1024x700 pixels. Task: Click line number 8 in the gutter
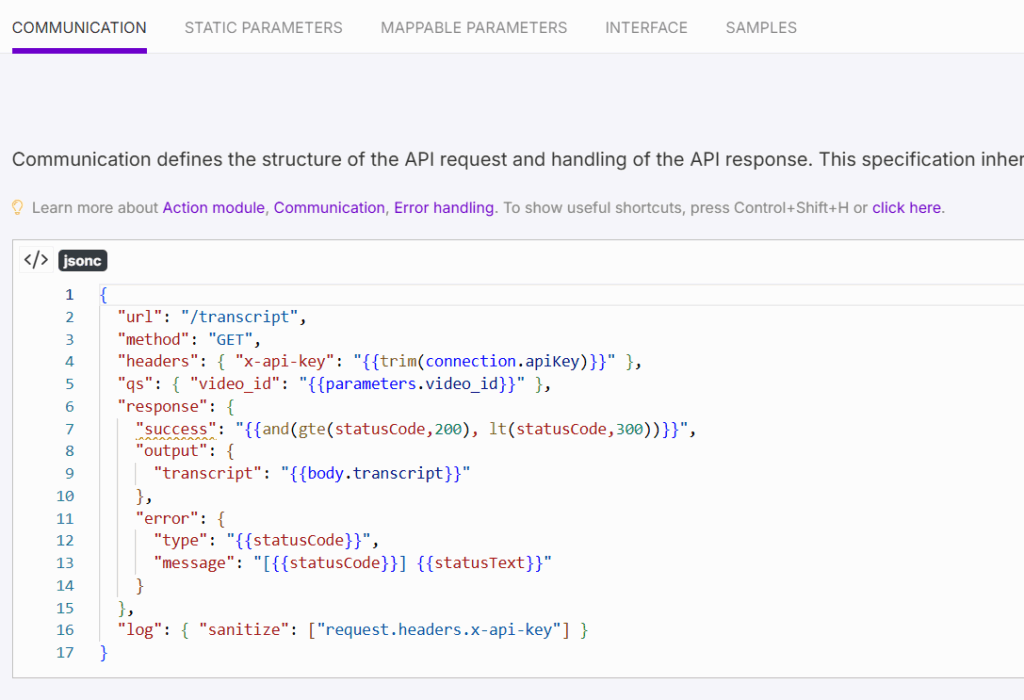69,451
